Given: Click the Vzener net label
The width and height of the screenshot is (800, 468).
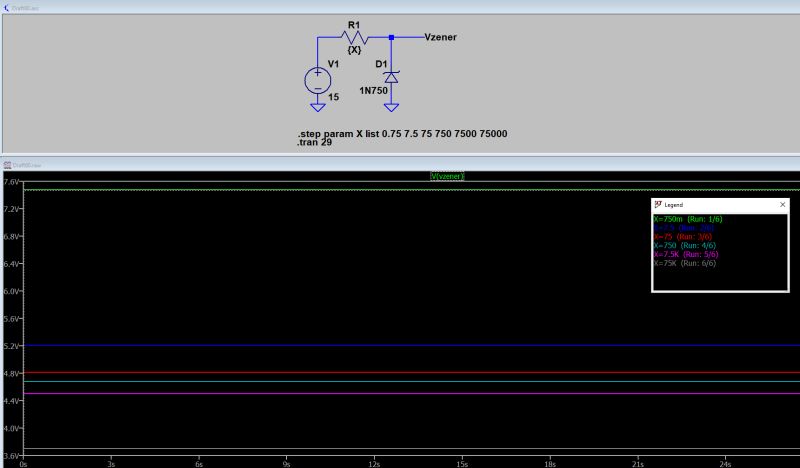Looking at the screenshot, I should tap(440, 37).
